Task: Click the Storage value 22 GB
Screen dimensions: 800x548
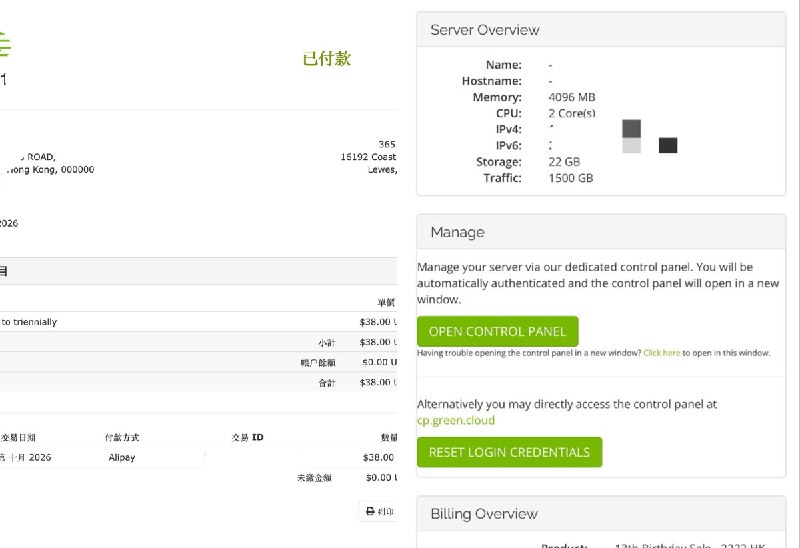Action: point(564,162)
